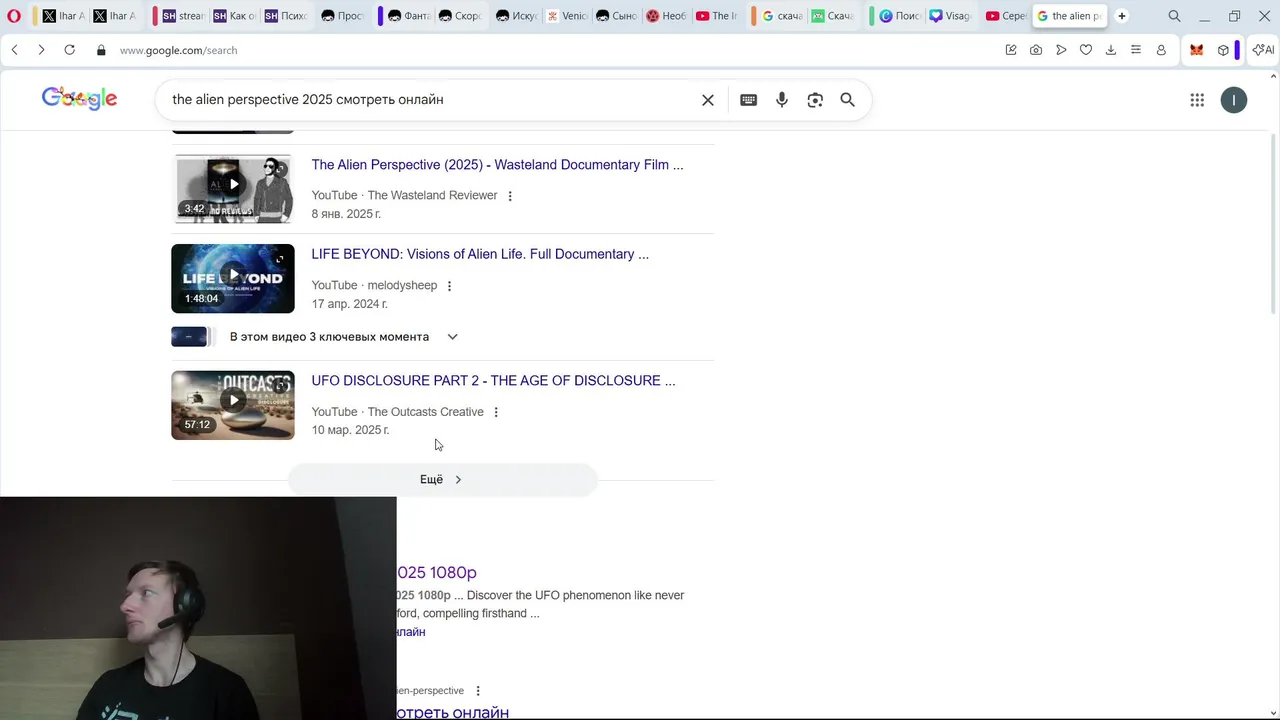Switch to the Venic tab
Screen dimensions: 1280x720
click(x=565, y=16)
